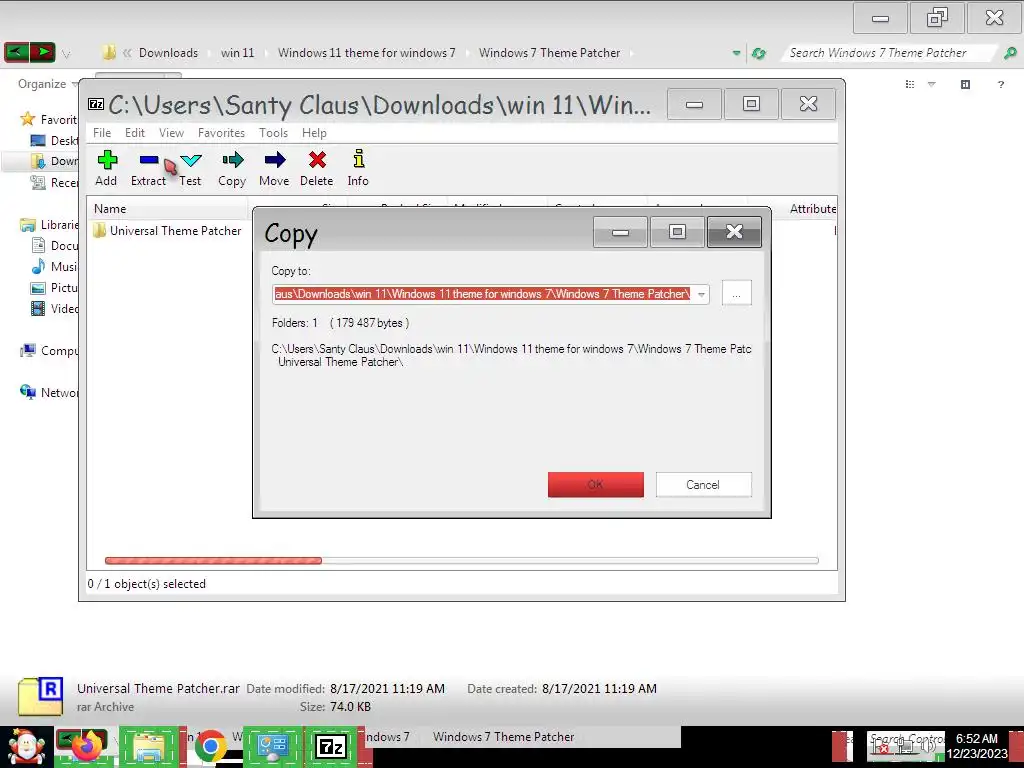Click the Explorer Back arrow button

[x=16, y=52]
